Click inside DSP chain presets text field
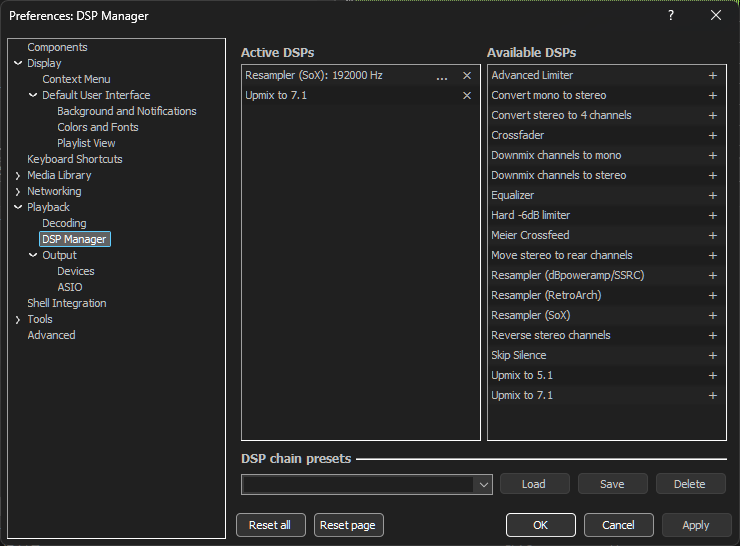Screen dimensions: 740x546 click(358, 485)
